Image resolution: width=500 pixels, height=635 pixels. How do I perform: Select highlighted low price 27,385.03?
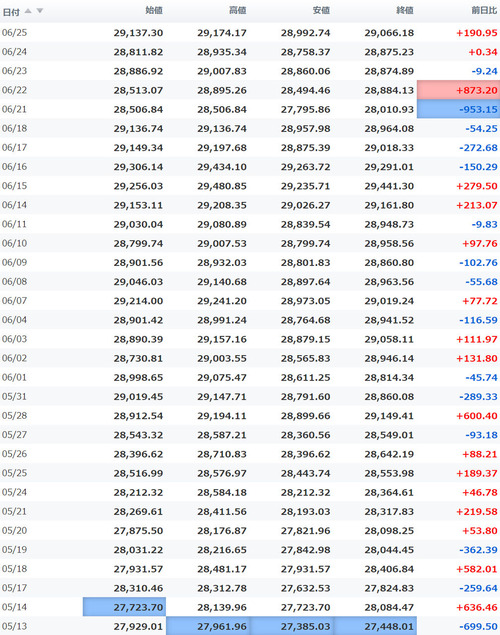[x=291, y=626]
